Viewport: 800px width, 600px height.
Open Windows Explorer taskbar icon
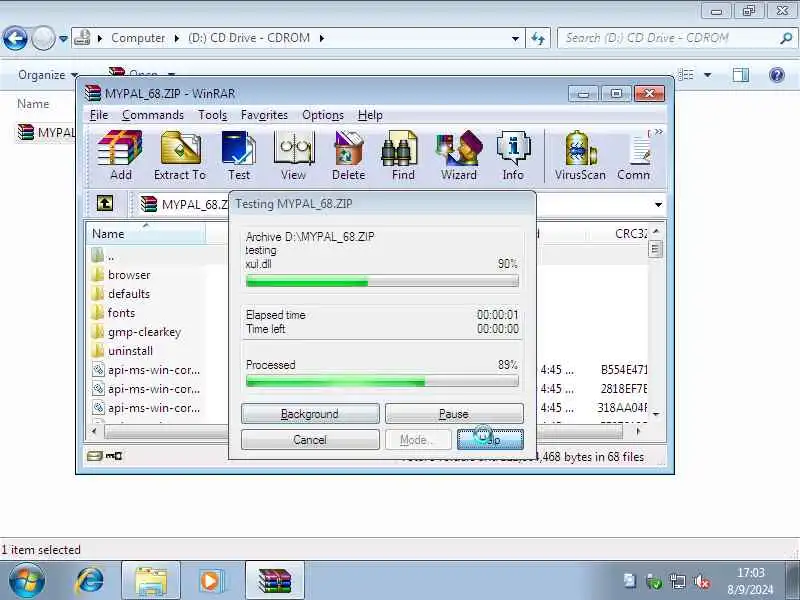coord(151,581)
